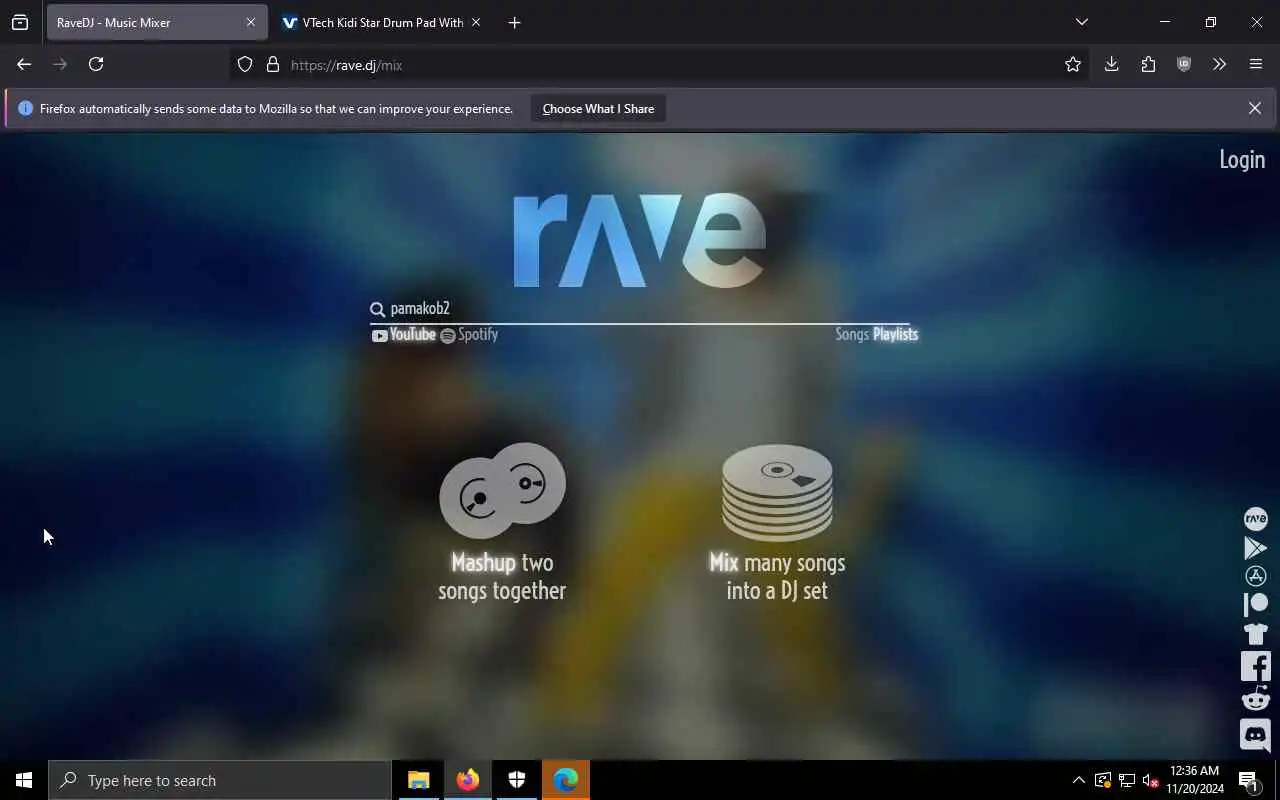Click Mix many songs into a DJ set

[777, 576]
